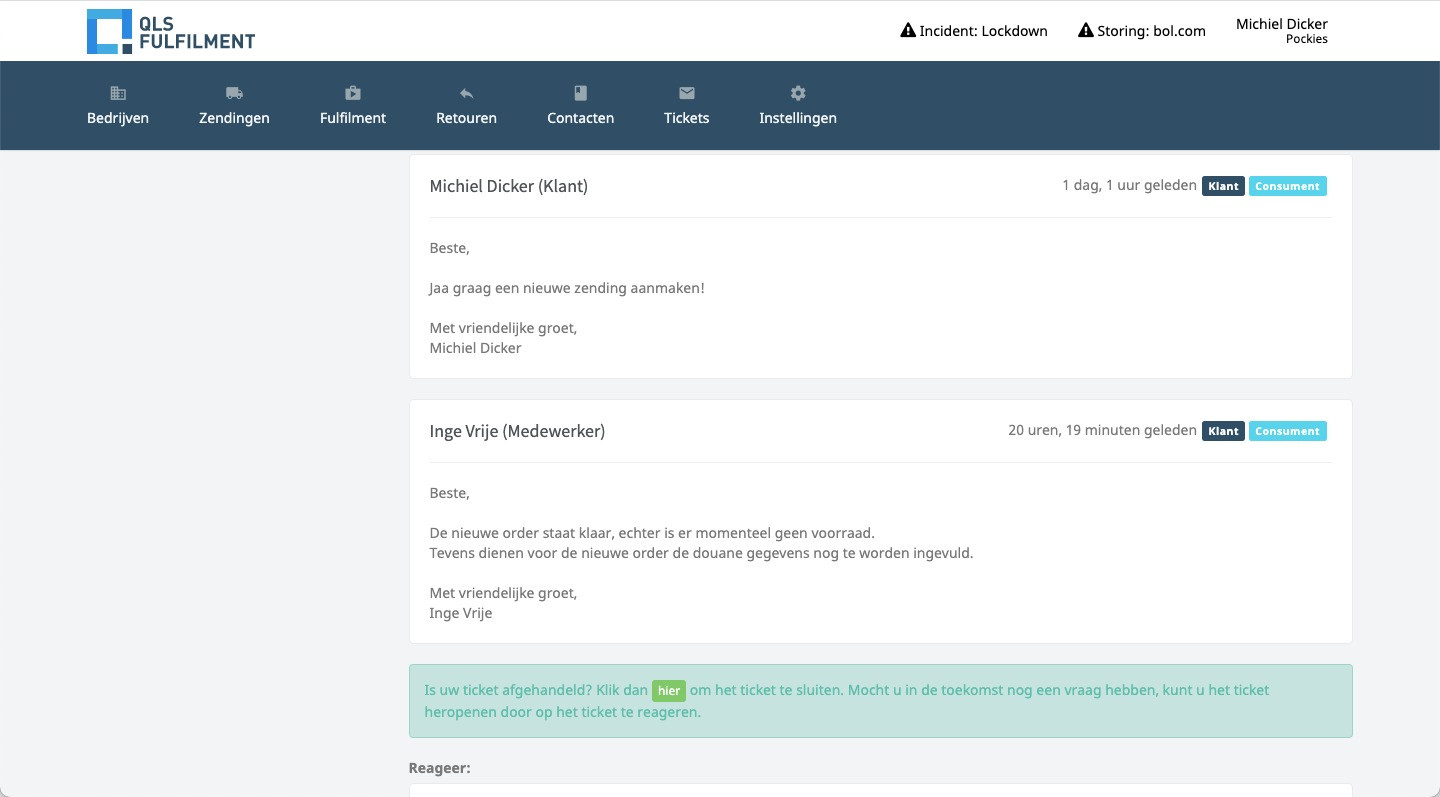Click the Klant badge on Michiel's message
The image size is (1440, 797).
click(x=1223, y=186)
